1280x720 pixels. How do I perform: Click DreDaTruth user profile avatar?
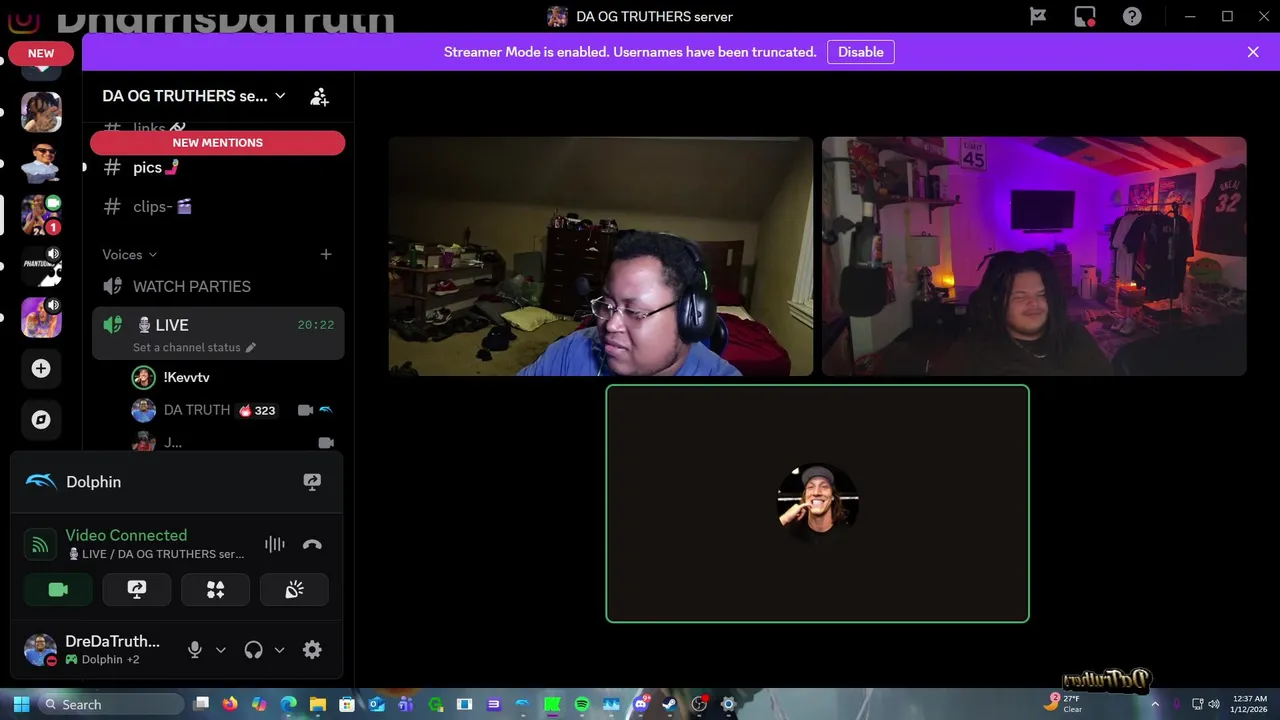(40, 650)
